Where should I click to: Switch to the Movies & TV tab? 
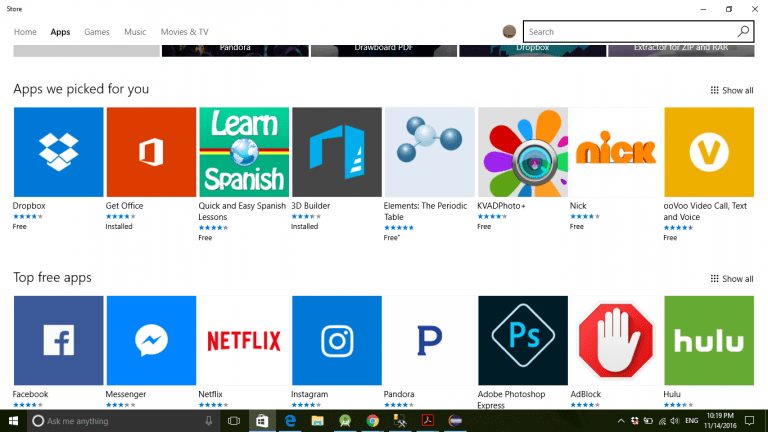pos(185,32)
